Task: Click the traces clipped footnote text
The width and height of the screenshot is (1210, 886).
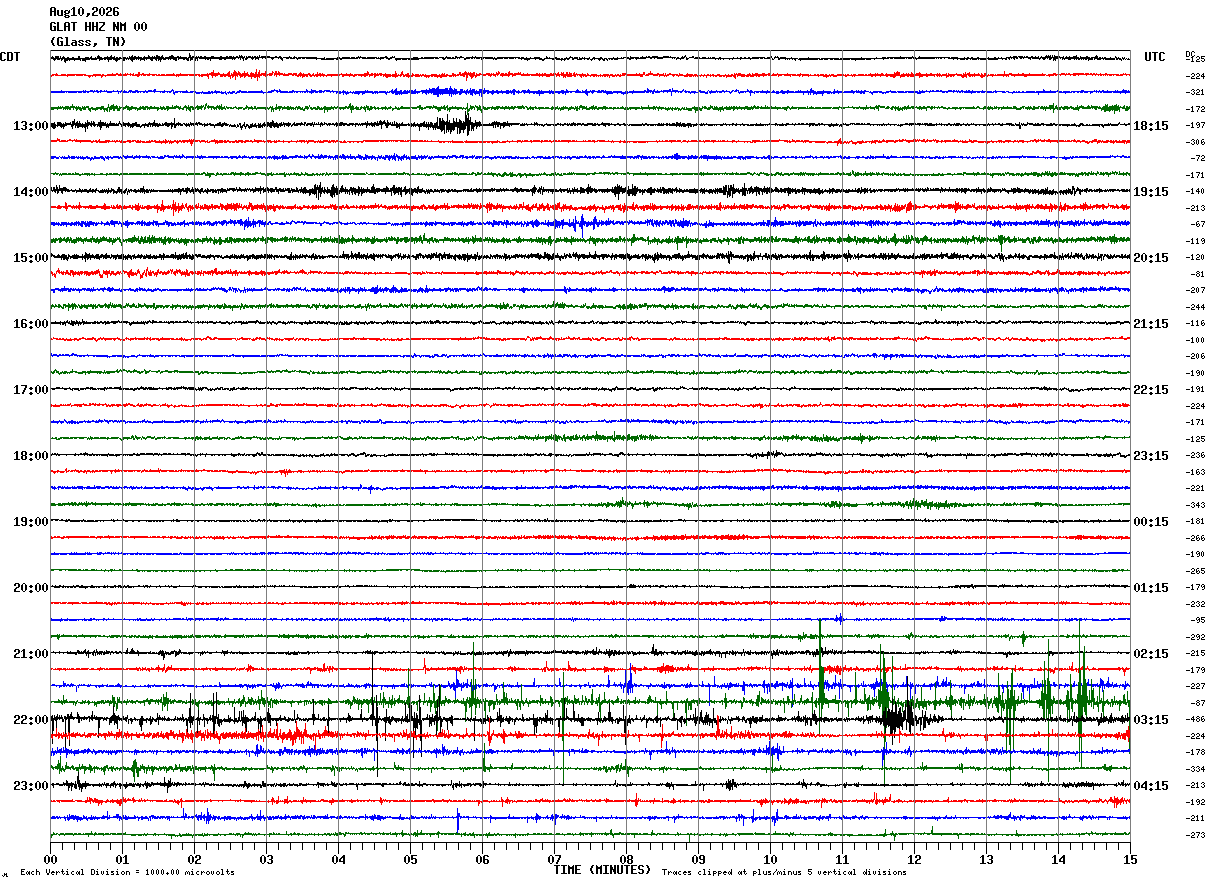Action: [784, 872]
